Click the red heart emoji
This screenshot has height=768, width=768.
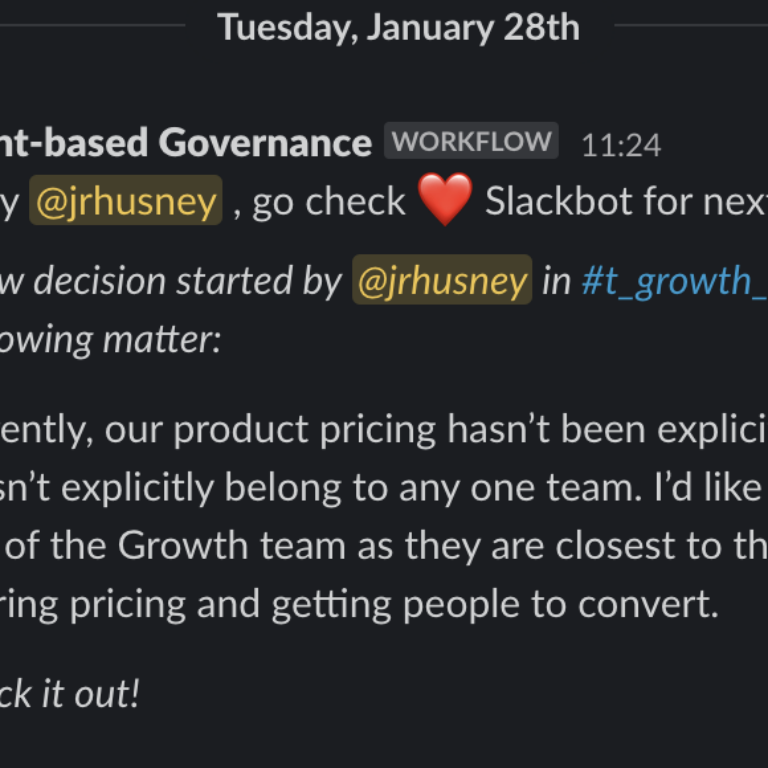[x=445, y=201]
